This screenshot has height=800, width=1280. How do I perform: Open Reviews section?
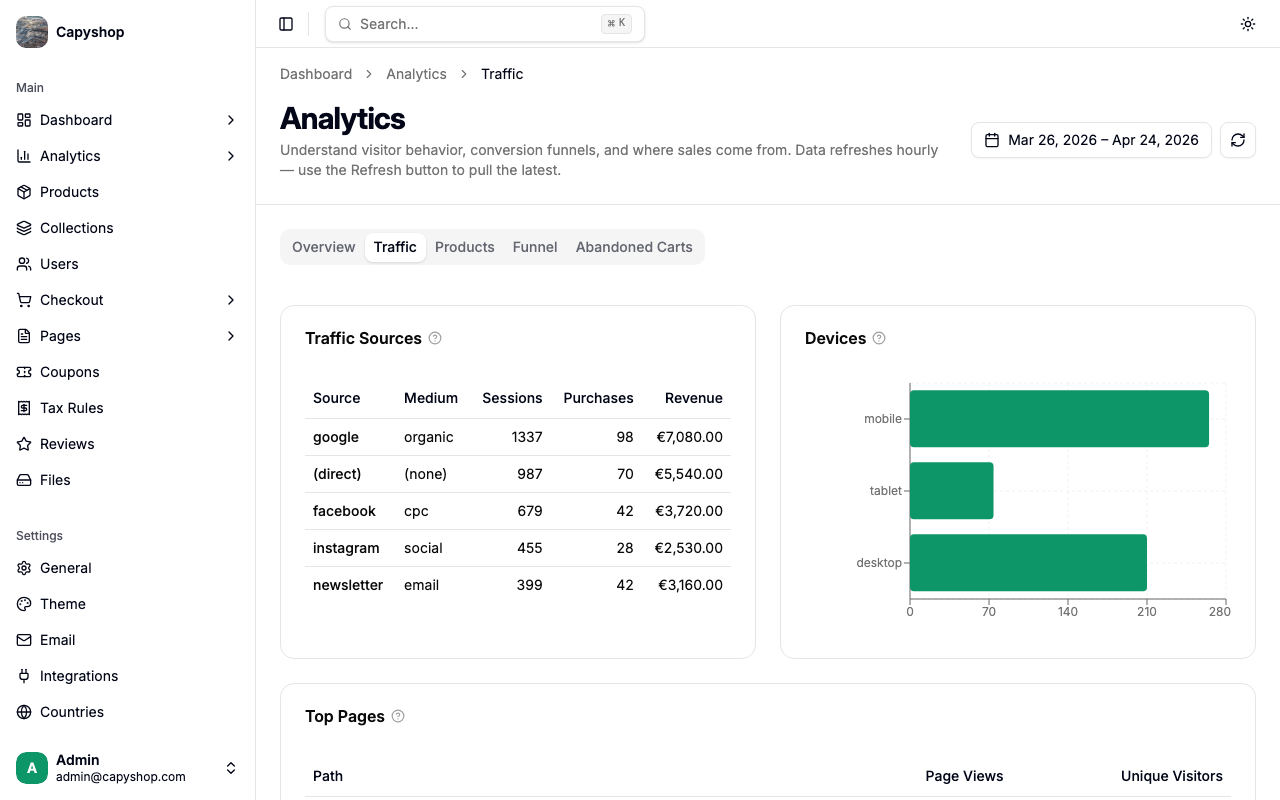pyautogui.click(x=128, y=444)
